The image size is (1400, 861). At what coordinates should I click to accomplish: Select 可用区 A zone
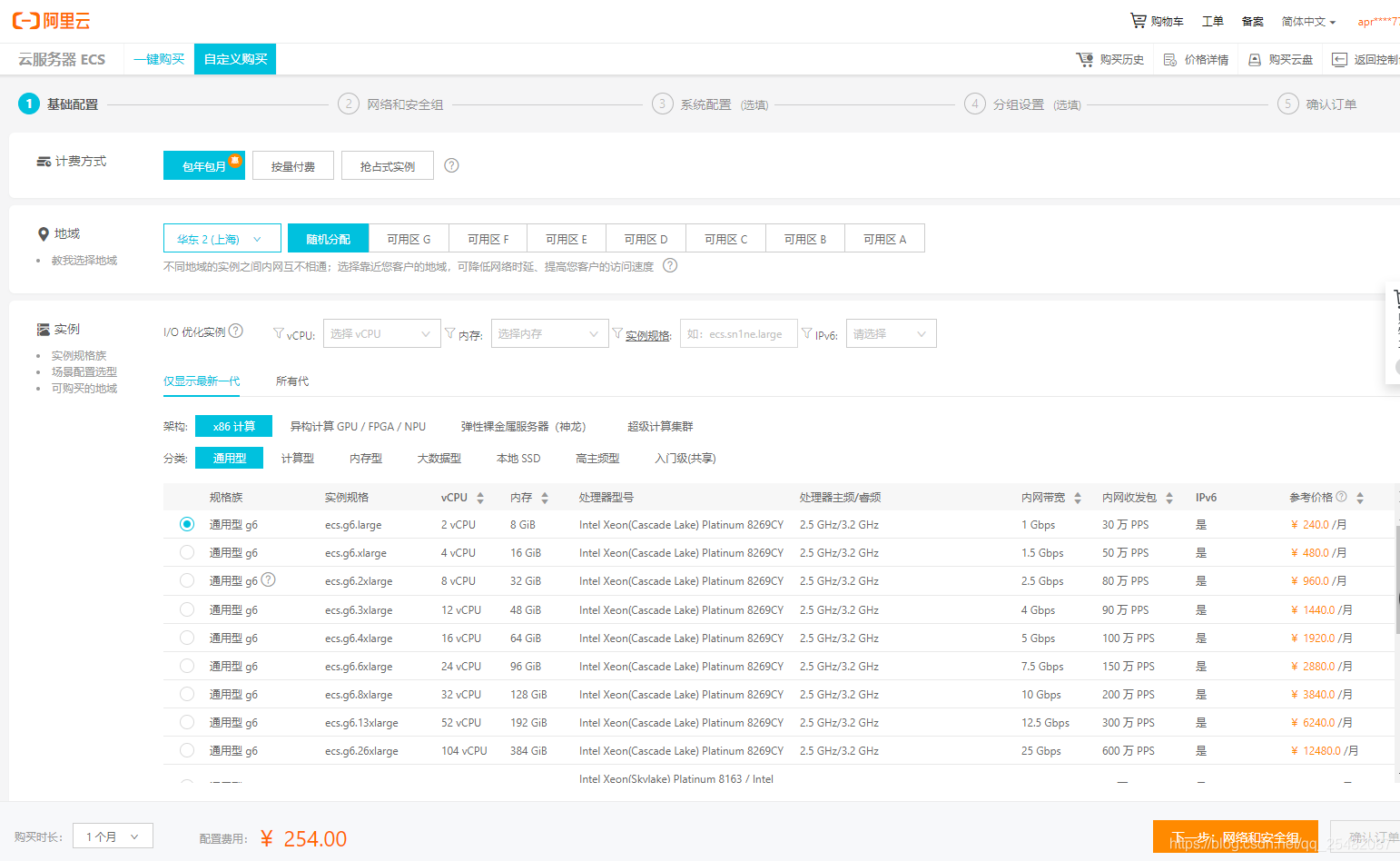(x=884, y=238)
